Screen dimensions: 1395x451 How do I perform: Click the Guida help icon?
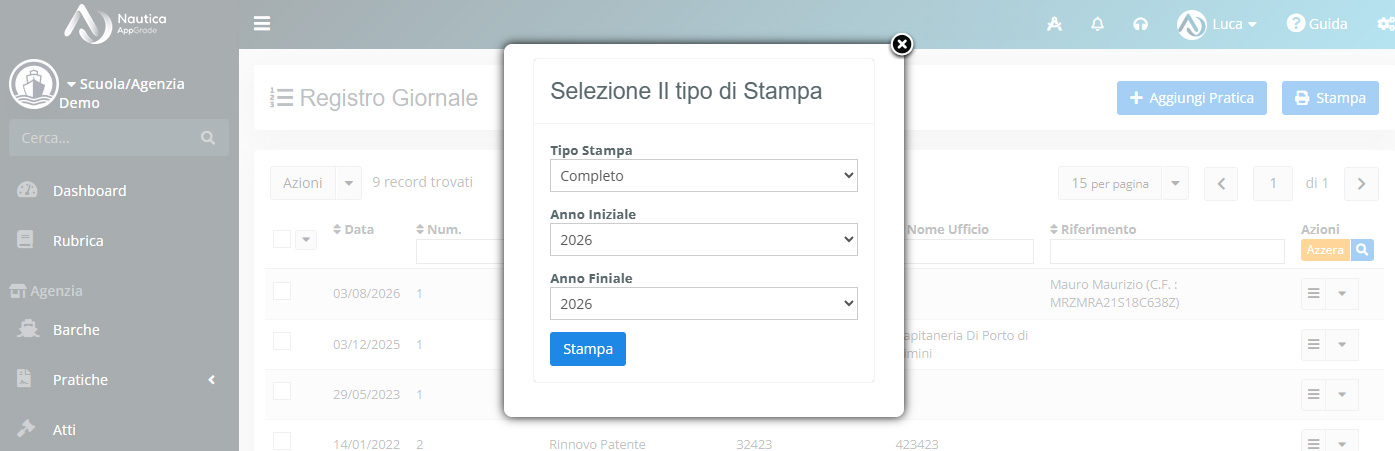pos(1296,23)
